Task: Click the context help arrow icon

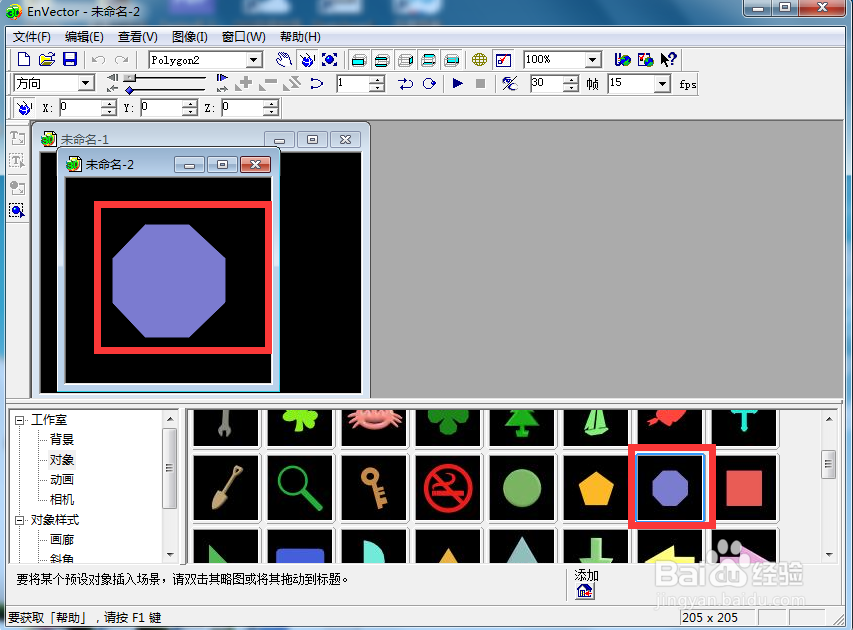Action: (x=668, y=59)
